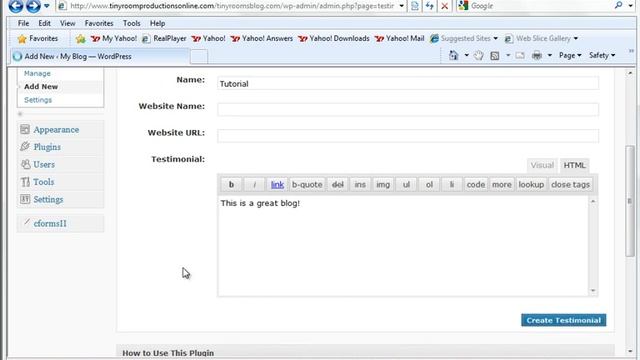Image resolution: width=640 pixels, height=360 pixels.
Task: Open Manage testimonials in sidebar
Action: (x=37, y=73)
